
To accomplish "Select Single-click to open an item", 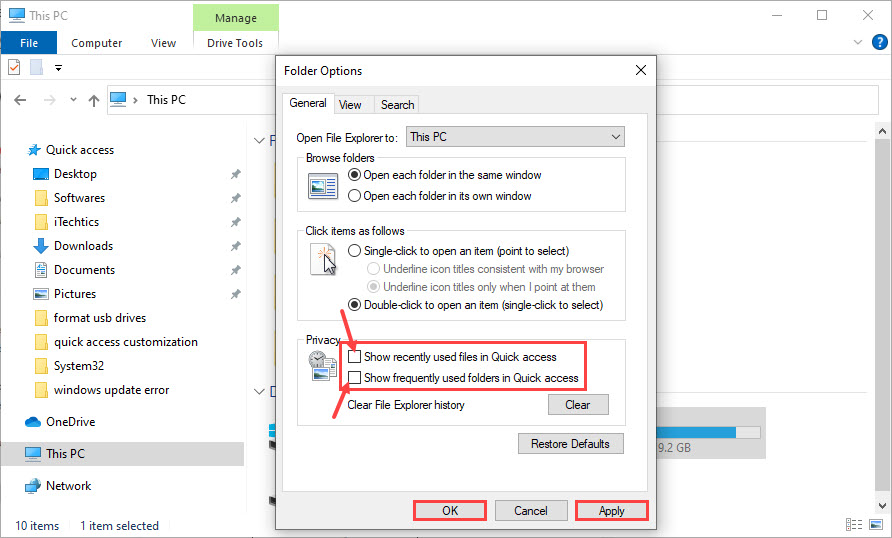I will (354, 251).
